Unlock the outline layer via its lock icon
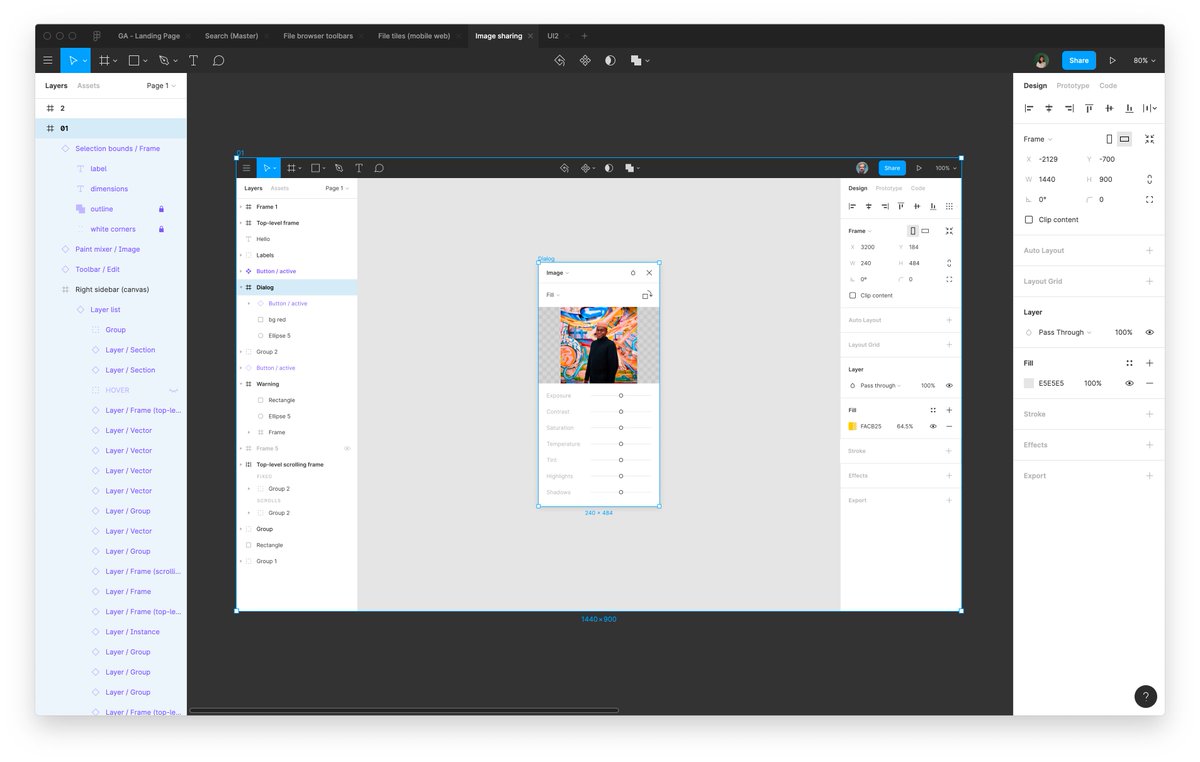 (x=161, y=209)
